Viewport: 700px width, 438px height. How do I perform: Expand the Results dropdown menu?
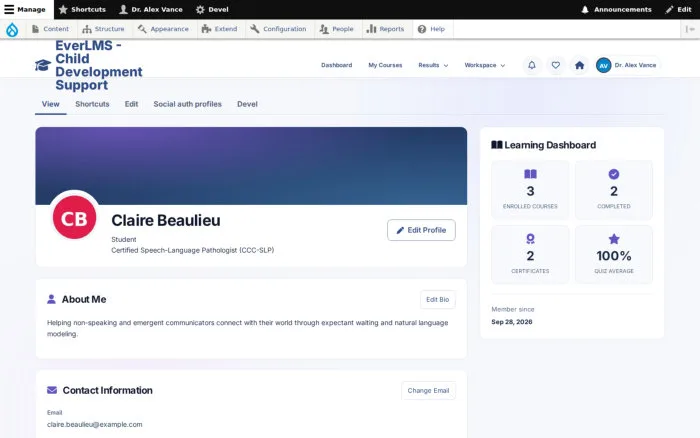(433, 65)
